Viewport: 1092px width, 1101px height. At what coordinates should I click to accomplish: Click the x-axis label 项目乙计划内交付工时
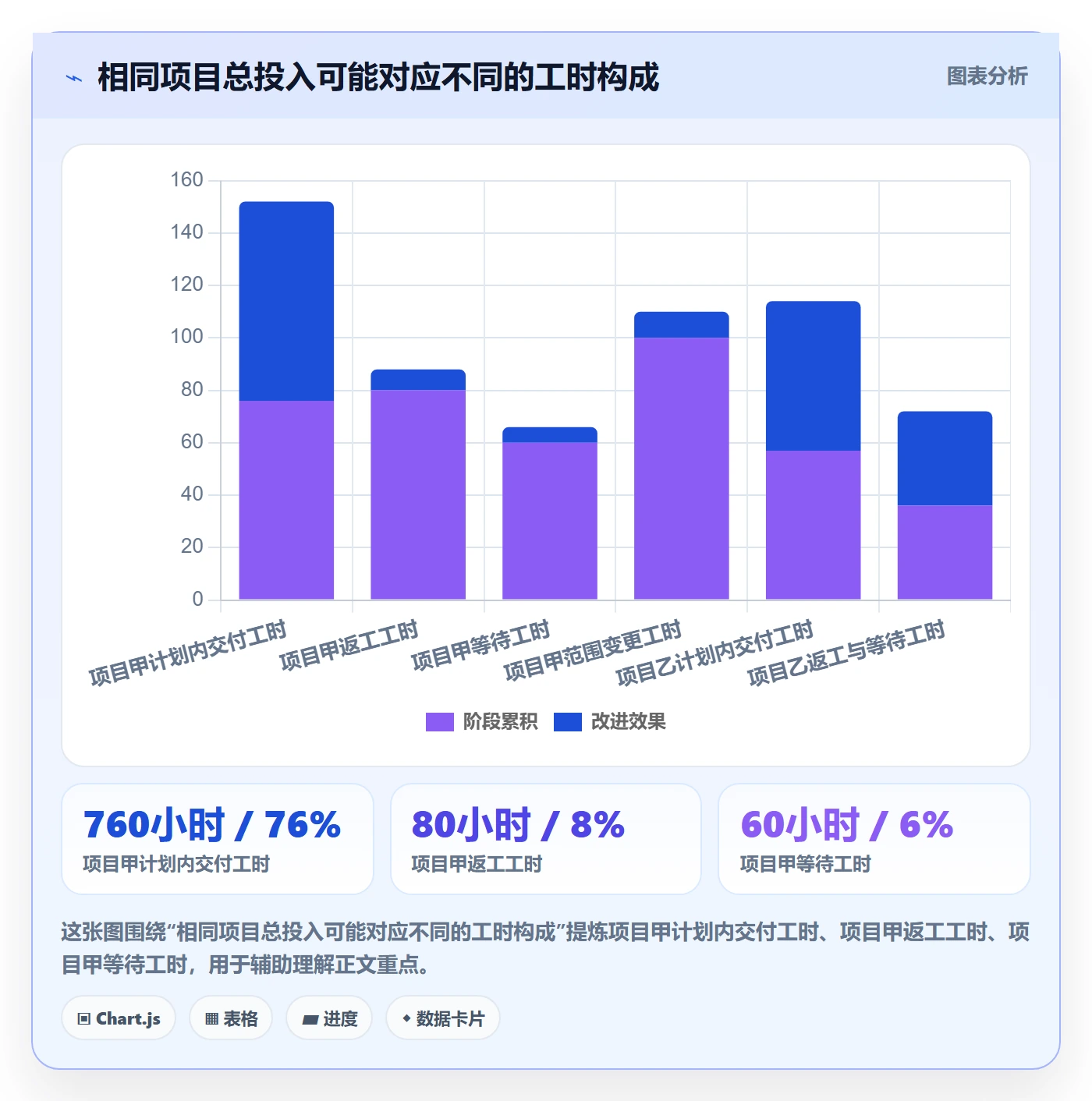point(715,653)
